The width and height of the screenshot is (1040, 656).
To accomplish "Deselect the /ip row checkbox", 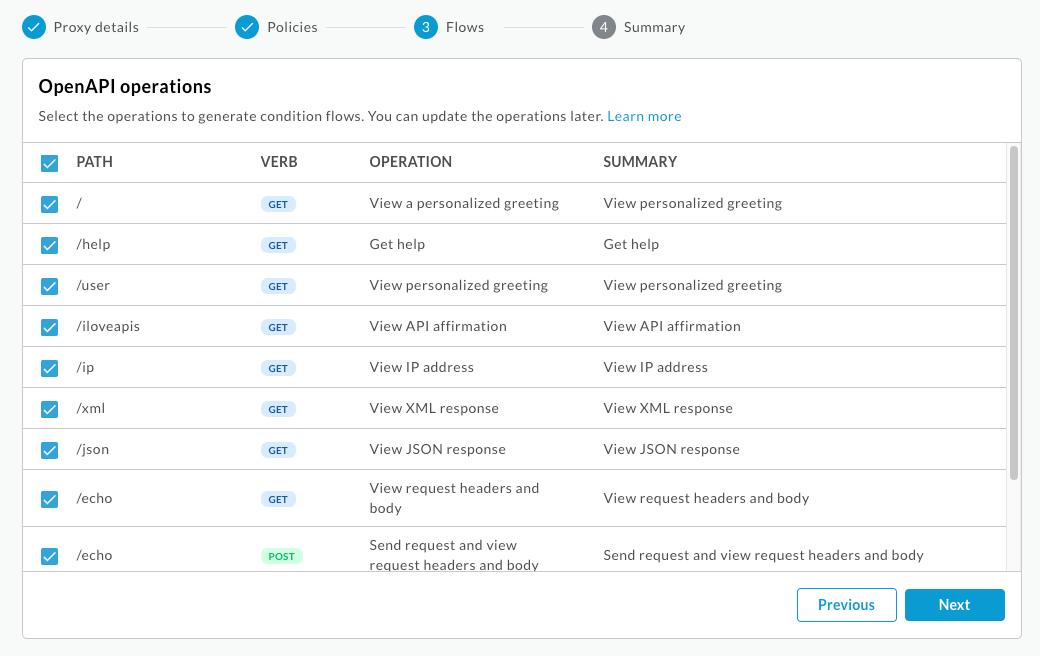I will 49,367.
